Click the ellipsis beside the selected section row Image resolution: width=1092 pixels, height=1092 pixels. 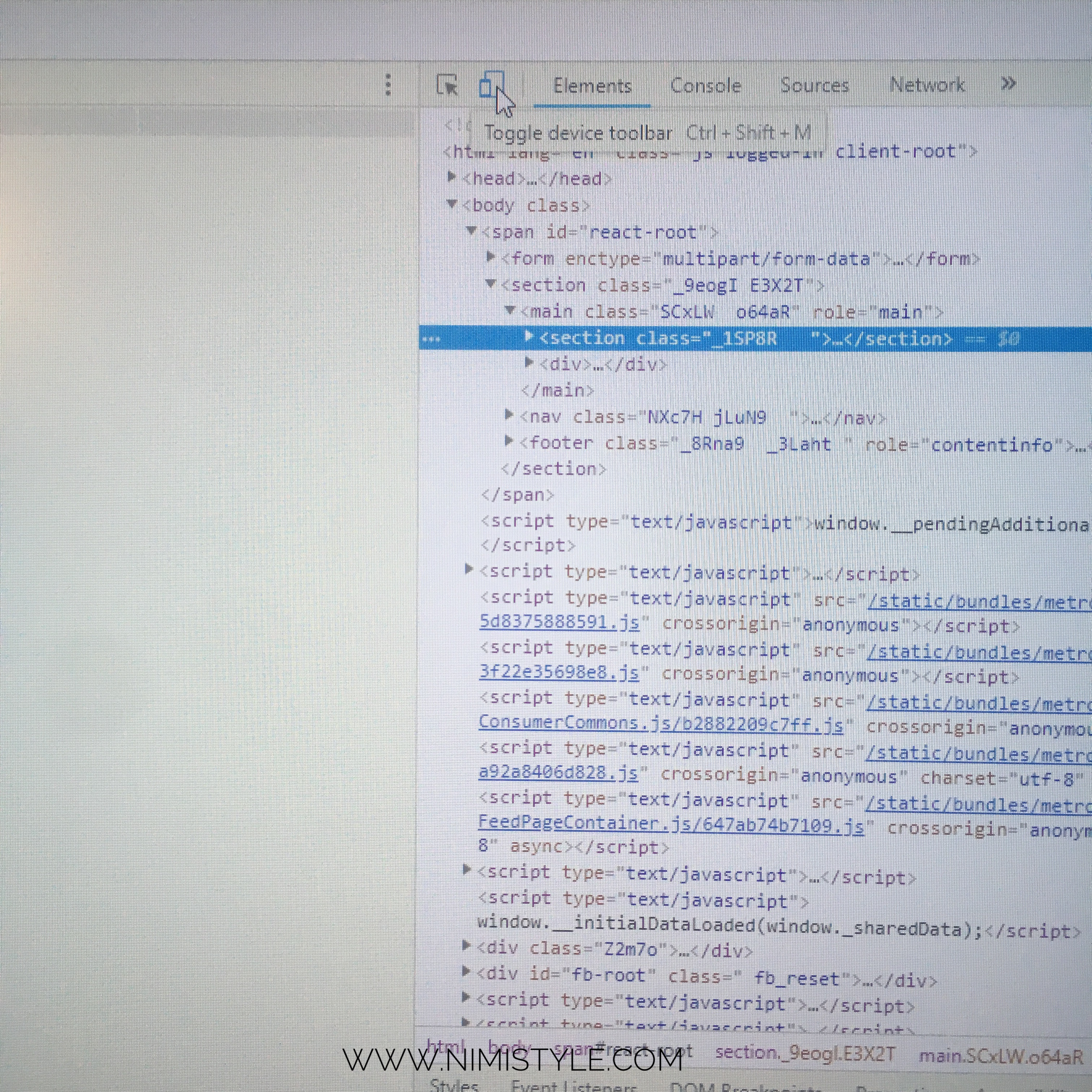click(431, 339)
